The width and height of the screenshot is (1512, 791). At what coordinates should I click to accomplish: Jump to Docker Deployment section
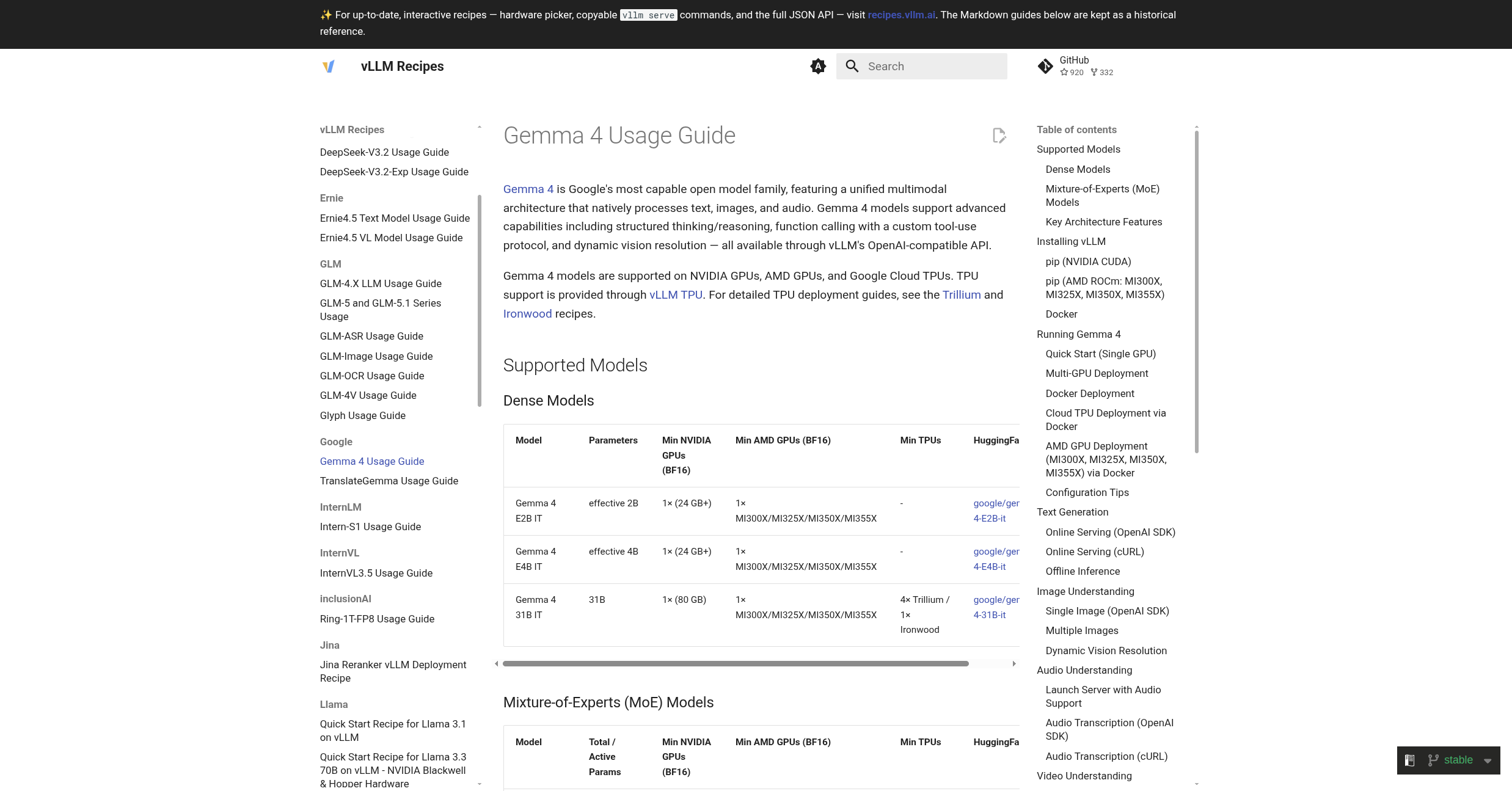(1089, 393)
